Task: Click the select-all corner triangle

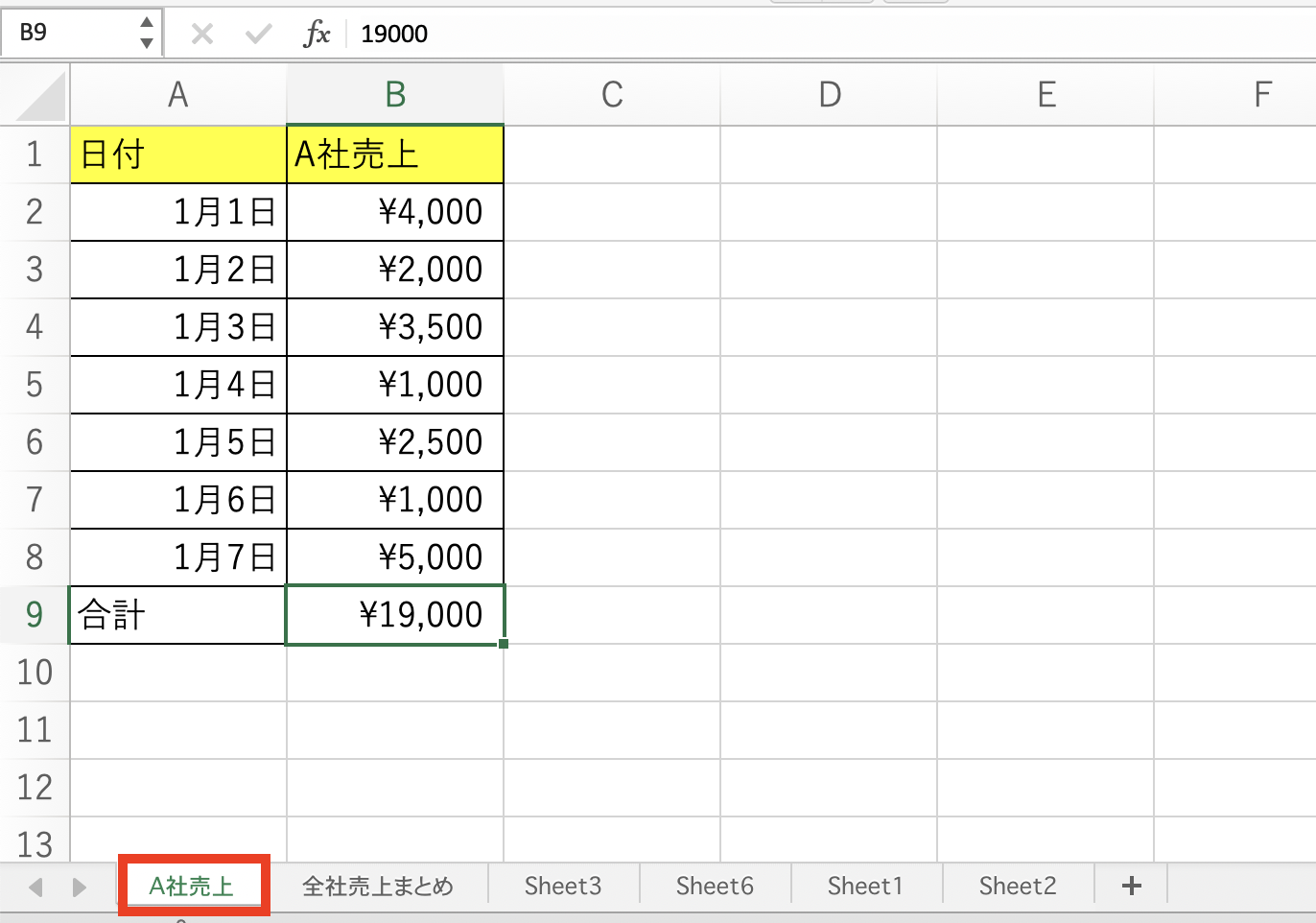Action: pyautogui.click(x=40, y=96)
